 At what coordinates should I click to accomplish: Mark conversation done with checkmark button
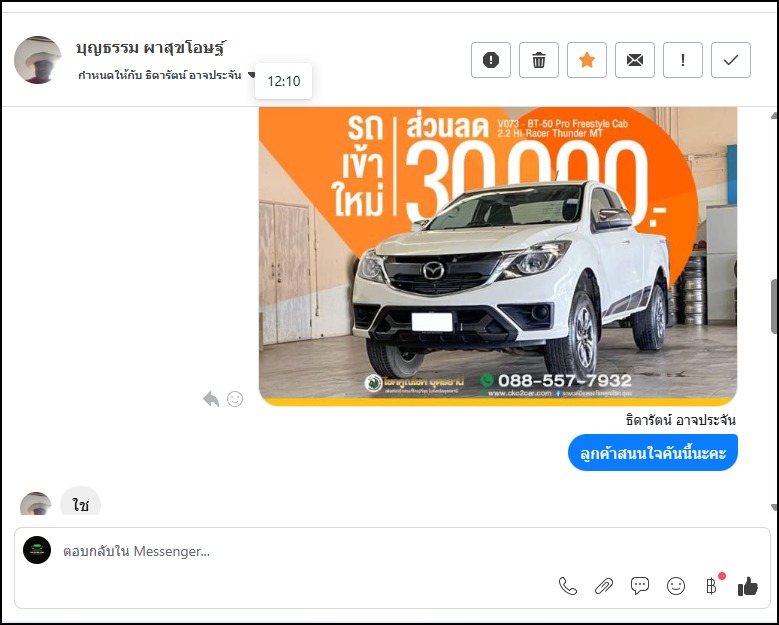pyautogui.click(x=731, y=60)
